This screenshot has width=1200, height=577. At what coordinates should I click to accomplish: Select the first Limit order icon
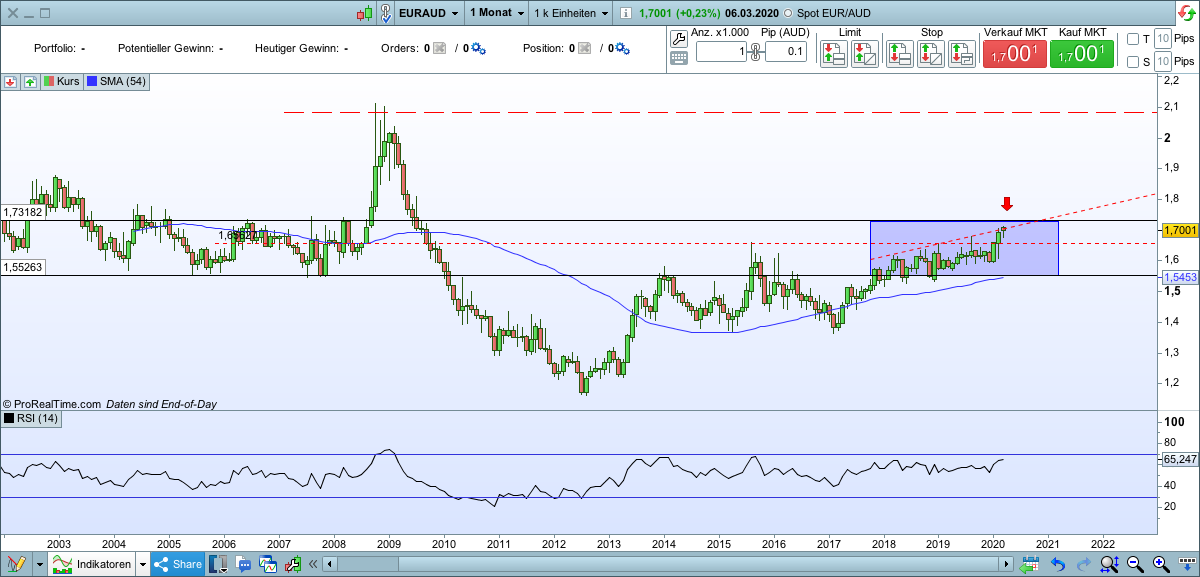pos(832,54)
